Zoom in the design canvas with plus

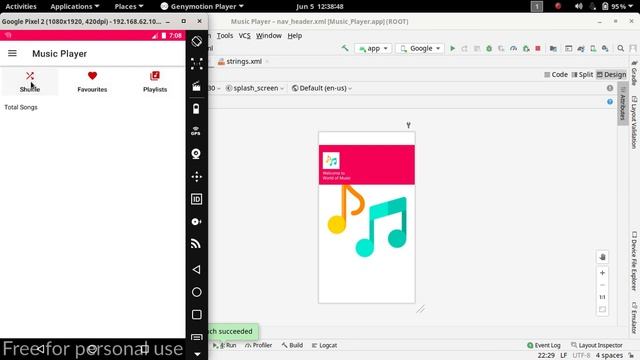click(x=602, y=272)
